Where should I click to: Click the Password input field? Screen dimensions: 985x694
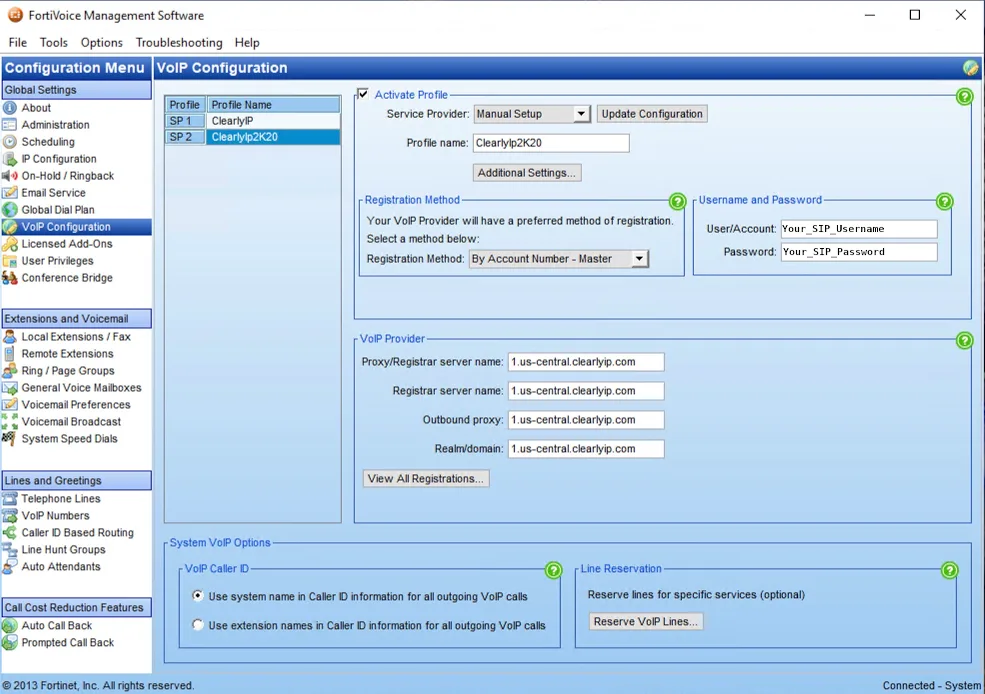click(x=859, y=252)
